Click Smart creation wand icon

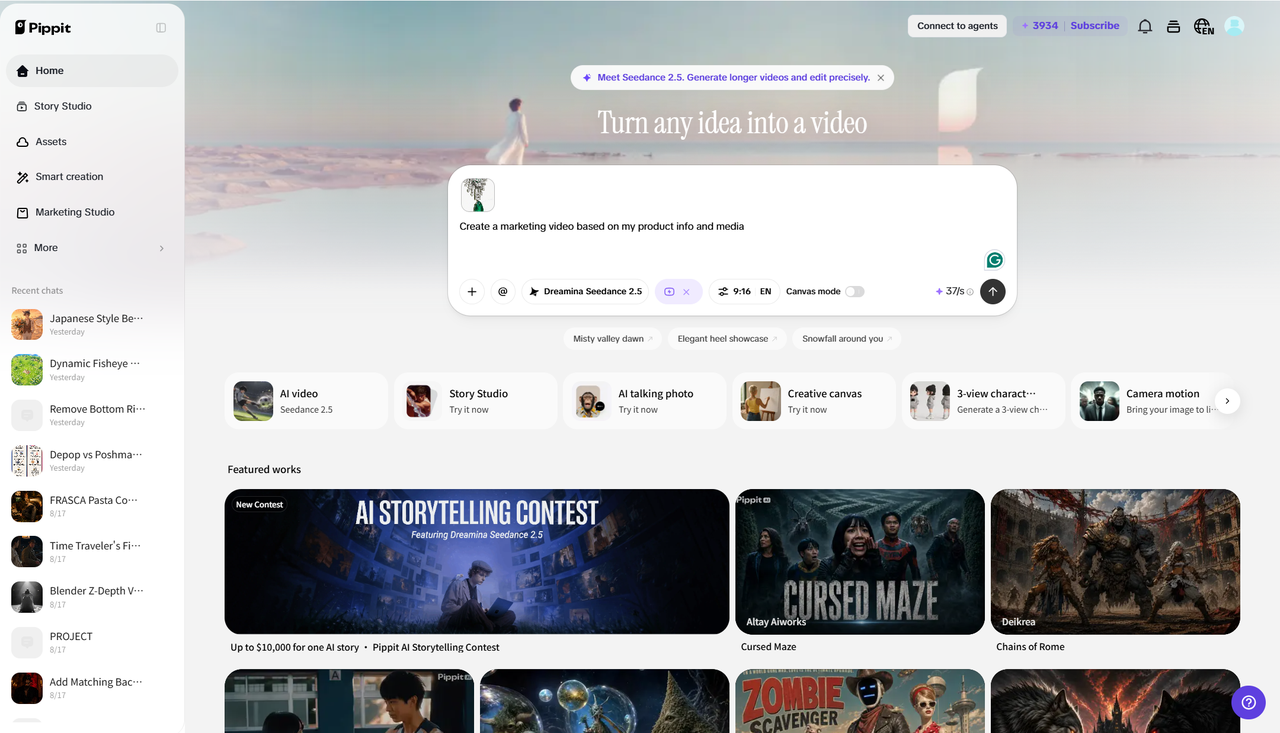pyautogui.click(x=22, y=177)
